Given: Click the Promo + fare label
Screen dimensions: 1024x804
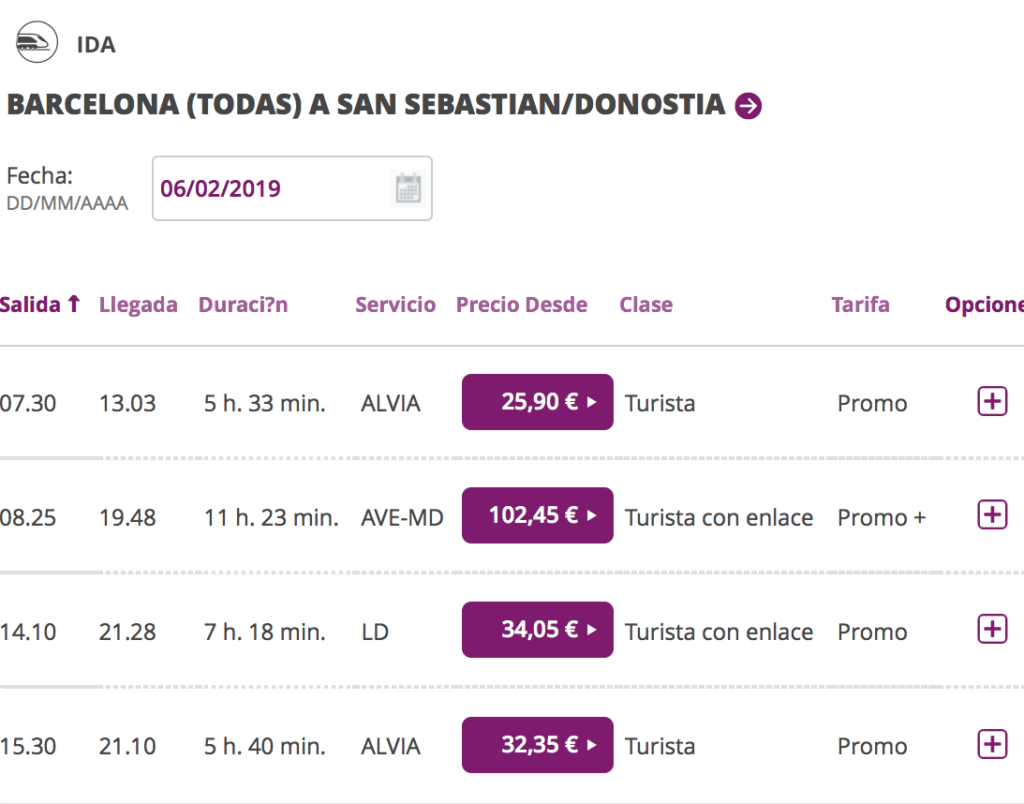Looking at the screenshot, I should tap(882, 518).
